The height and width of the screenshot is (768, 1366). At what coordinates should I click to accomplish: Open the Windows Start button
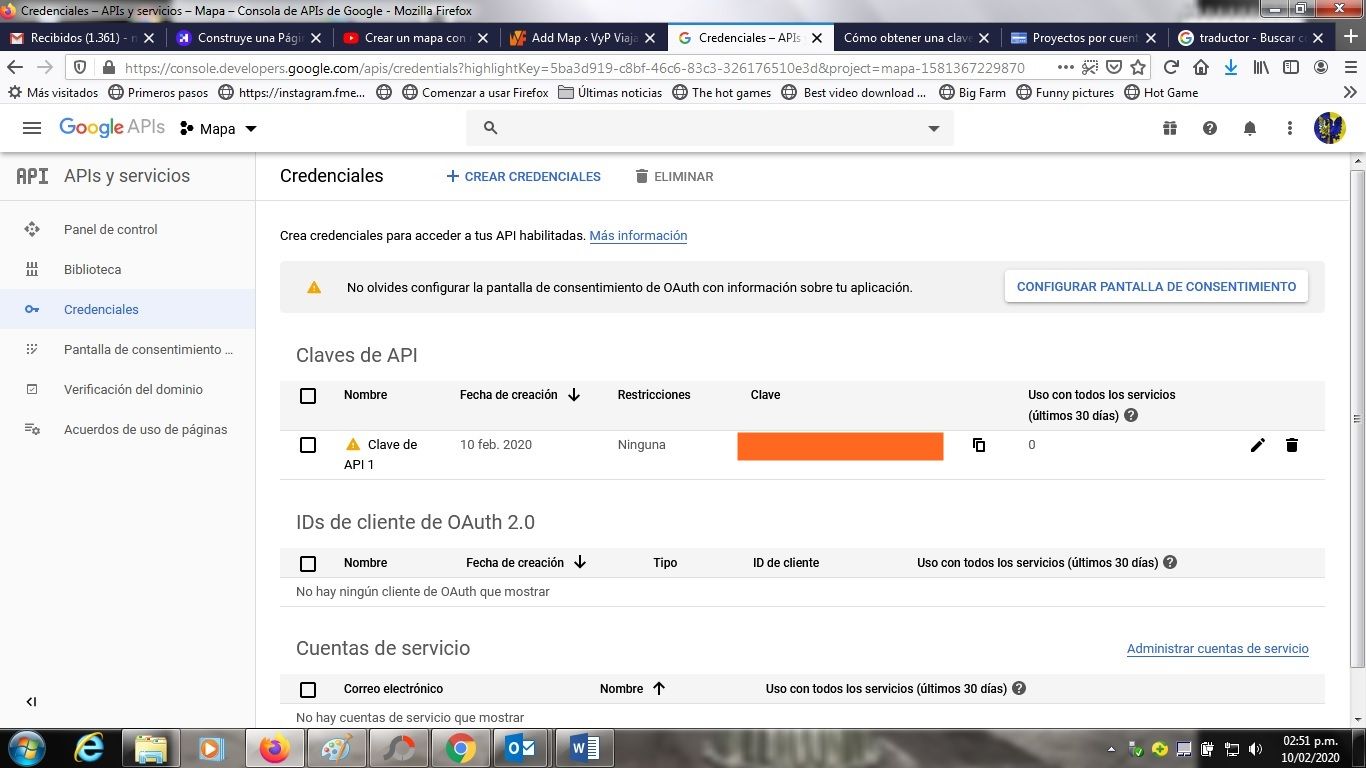pyautogui.click(x=27, y=748)
